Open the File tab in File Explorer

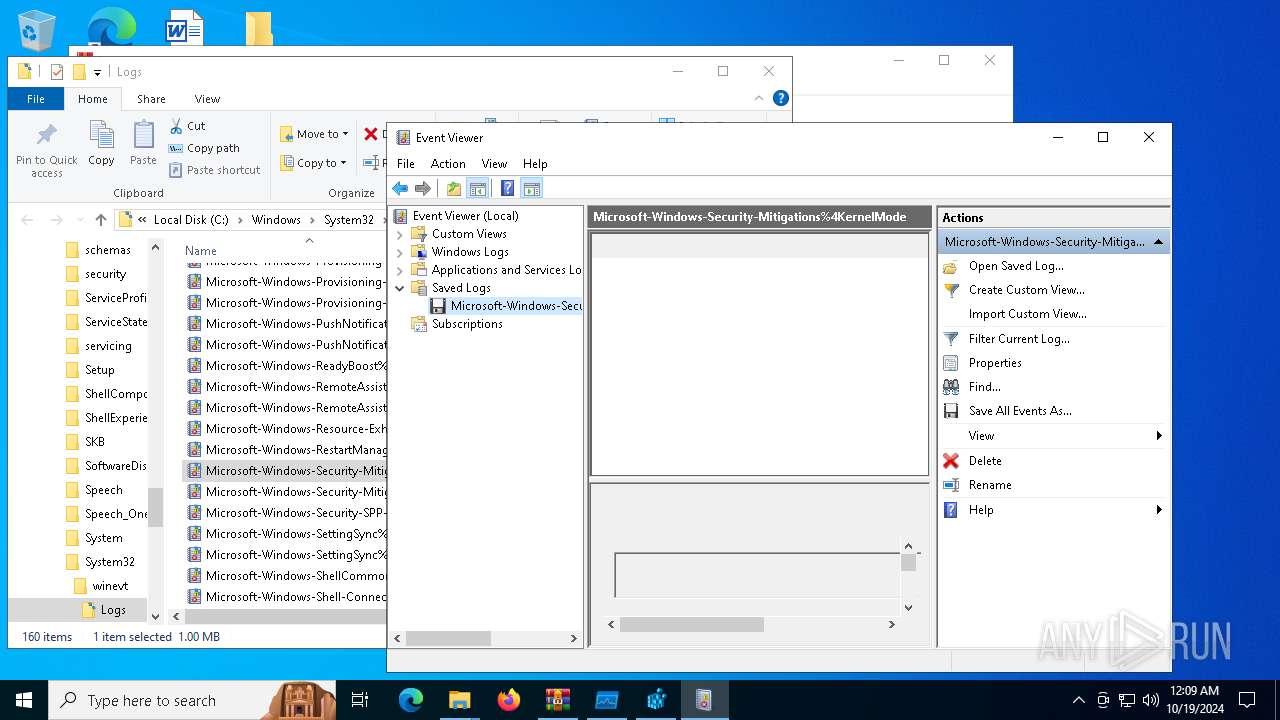tap(36, 99)
